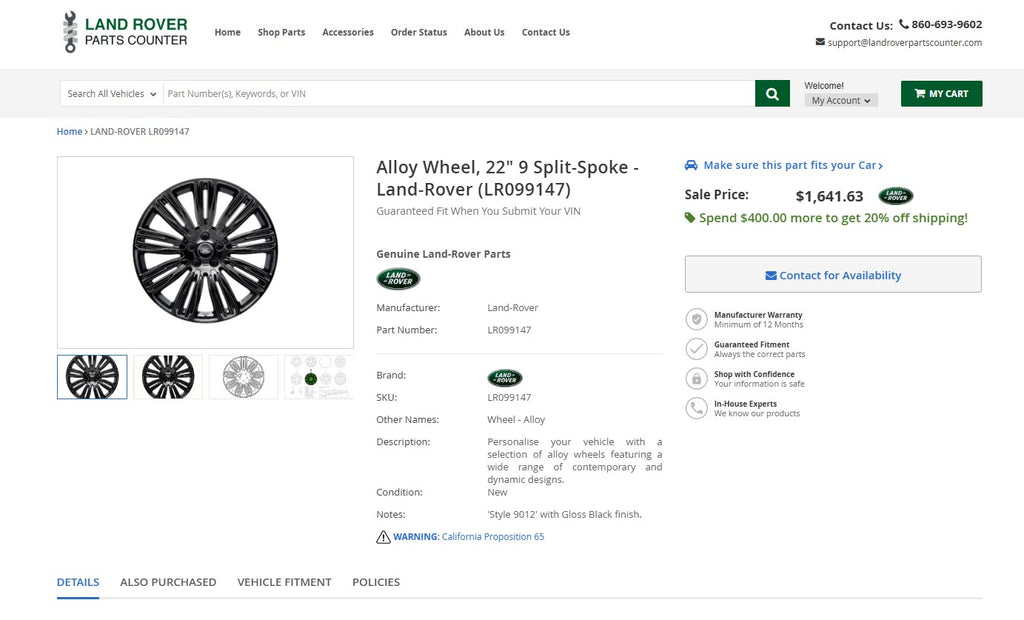Click the Land Rover badge in Brand row

(505, 378)
